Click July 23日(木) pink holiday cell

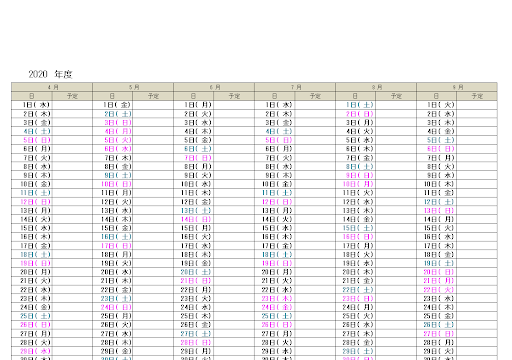(275, 298)
